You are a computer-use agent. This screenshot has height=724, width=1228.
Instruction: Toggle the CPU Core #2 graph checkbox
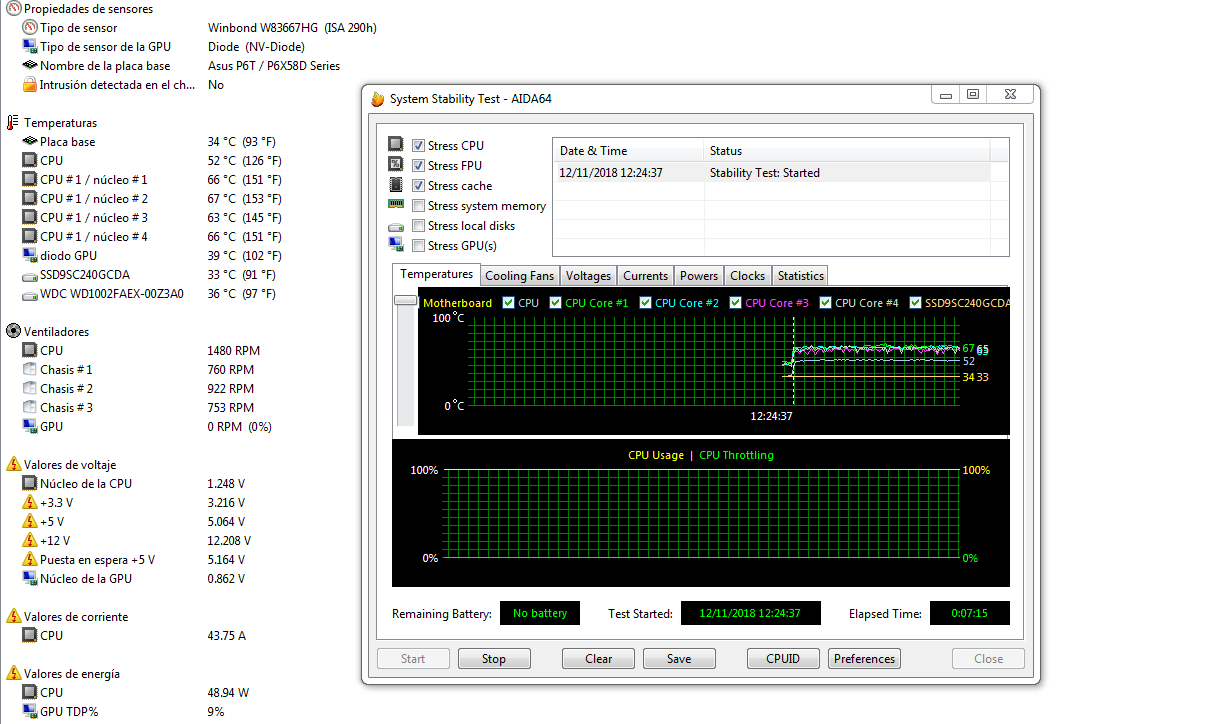click(645, 303)
